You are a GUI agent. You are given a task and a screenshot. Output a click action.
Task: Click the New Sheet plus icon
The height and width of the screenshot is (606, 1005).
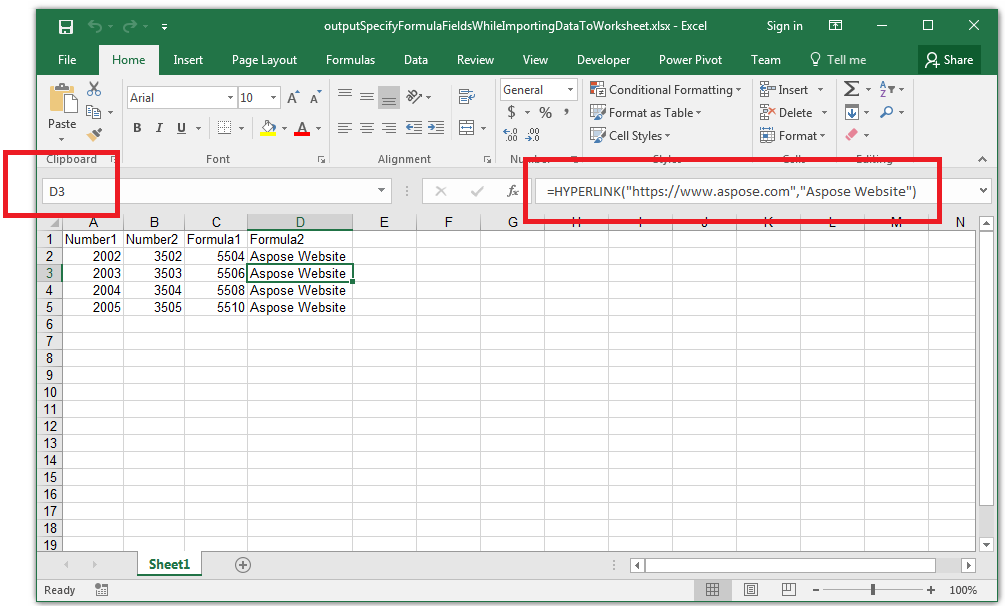click(242, 565)
